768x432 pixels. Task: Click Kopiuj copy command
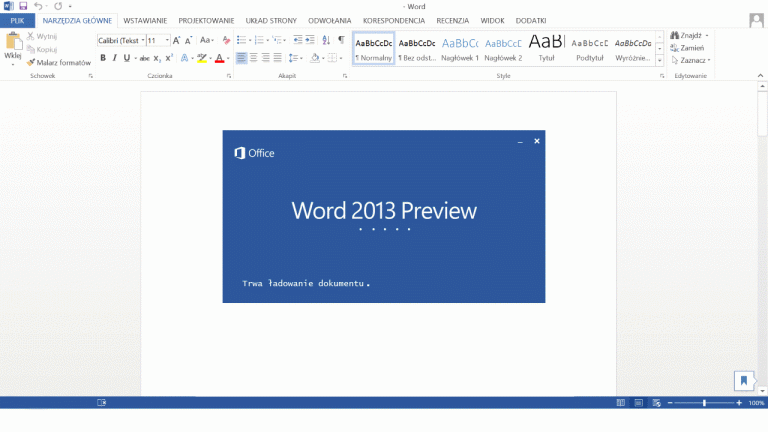click(42, 49)
